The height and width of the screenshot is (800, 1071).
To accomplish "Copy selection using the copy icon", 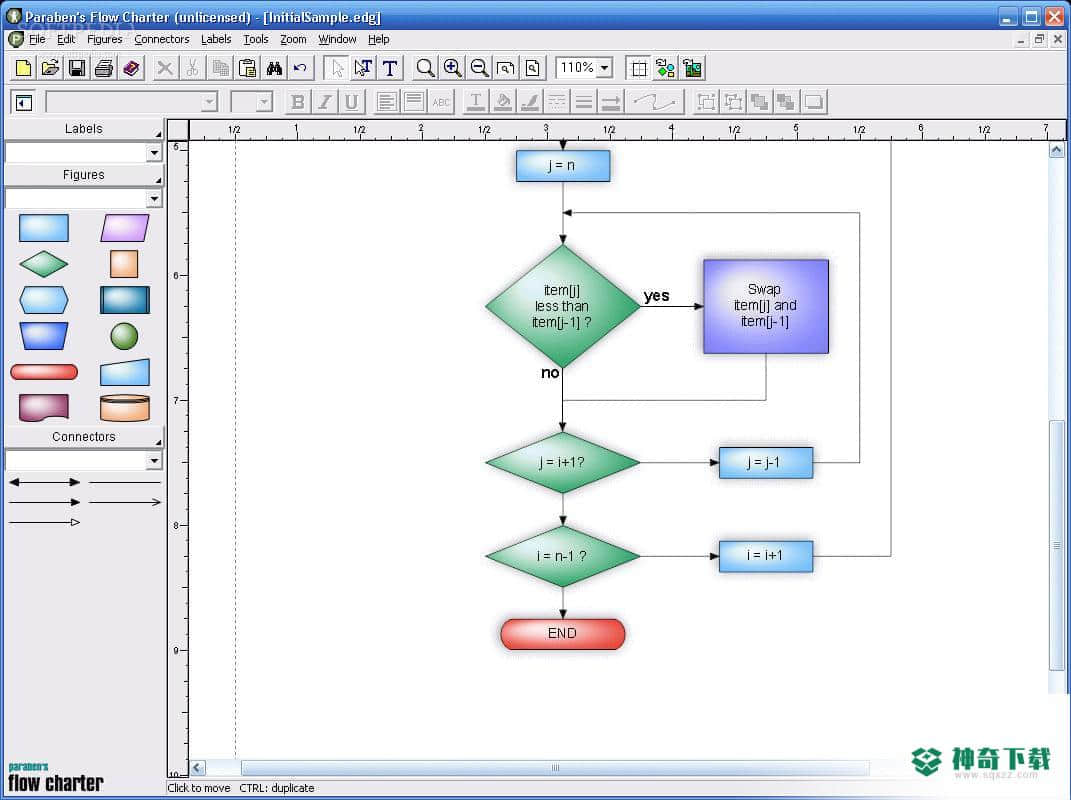I will pyautogui.click(x=219, y=68).
